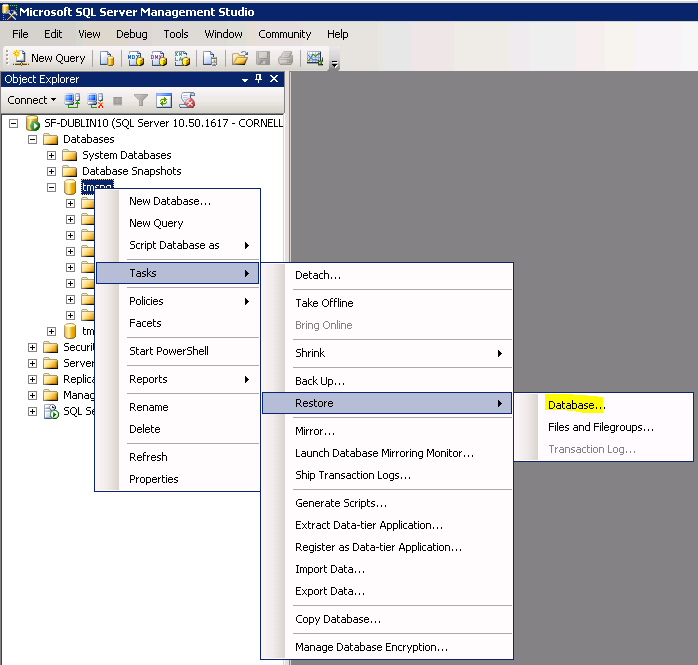The width and height of the screenshot is (698, 665).
Task: Open the View menu
Action: [89, 34]
